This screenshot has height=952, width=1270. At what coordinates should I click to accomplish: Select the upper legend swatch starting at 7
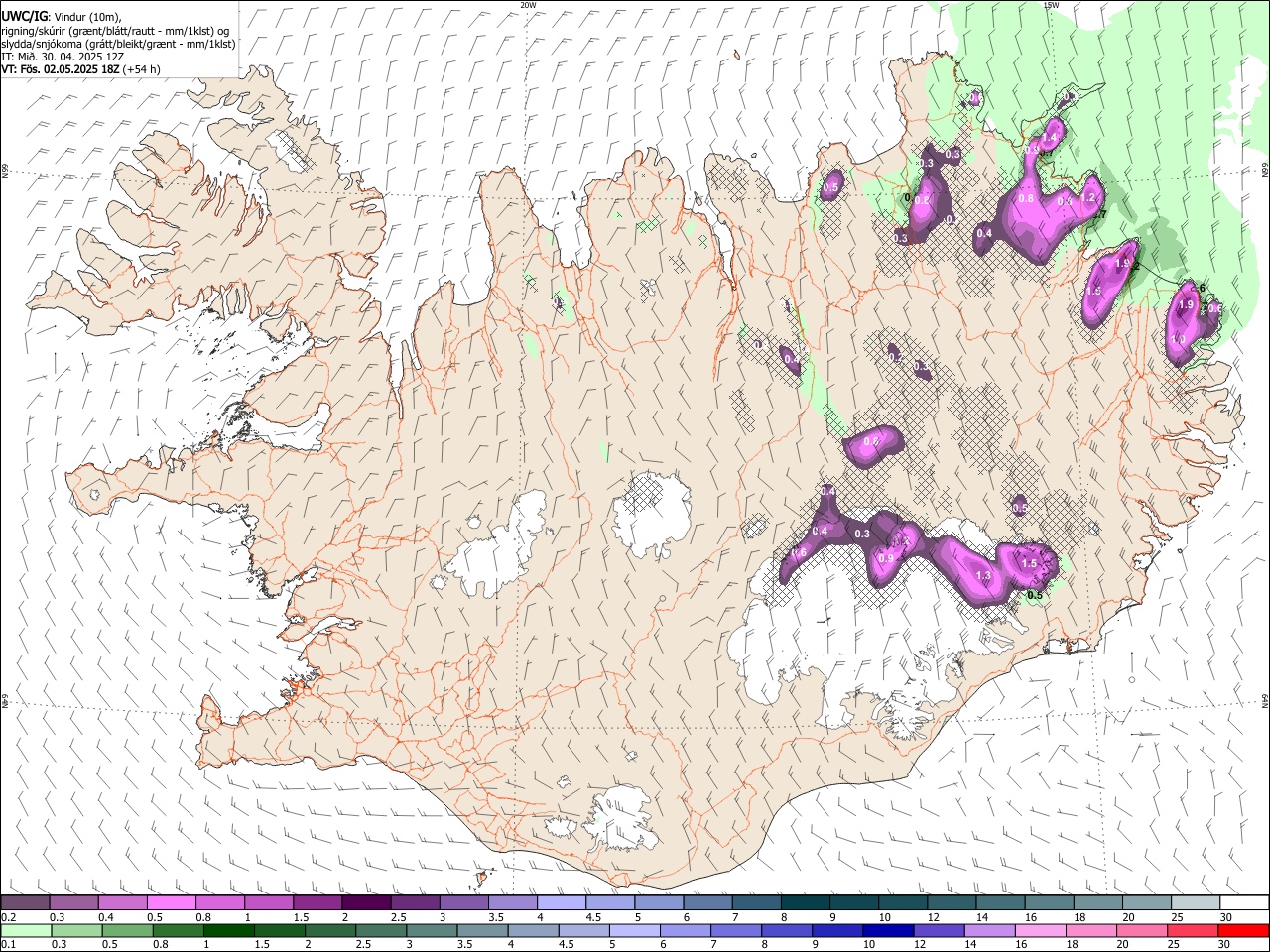tap(756, 903)
